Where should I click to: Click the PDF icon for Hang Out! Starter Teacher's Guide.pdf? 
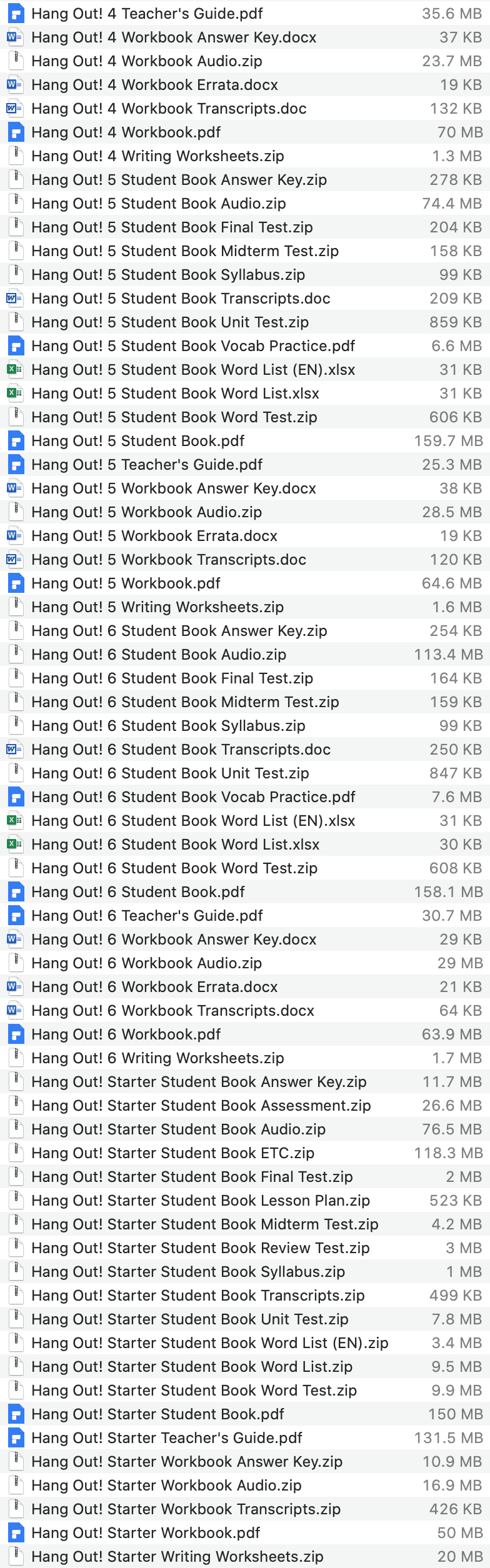click(16, 1437)
